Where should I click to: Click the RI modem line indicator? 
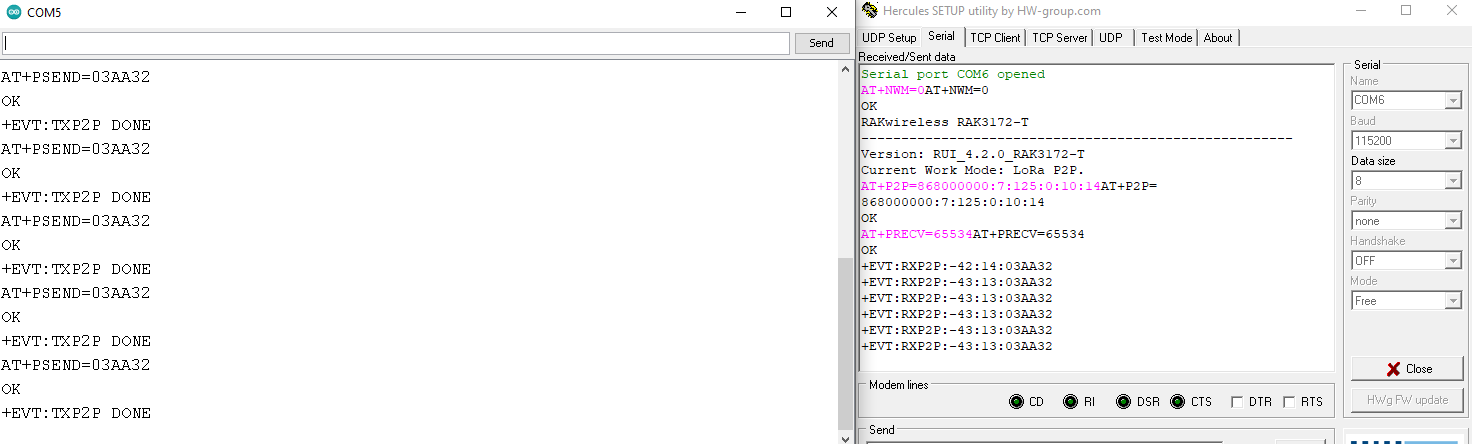tap(1071, 402)
